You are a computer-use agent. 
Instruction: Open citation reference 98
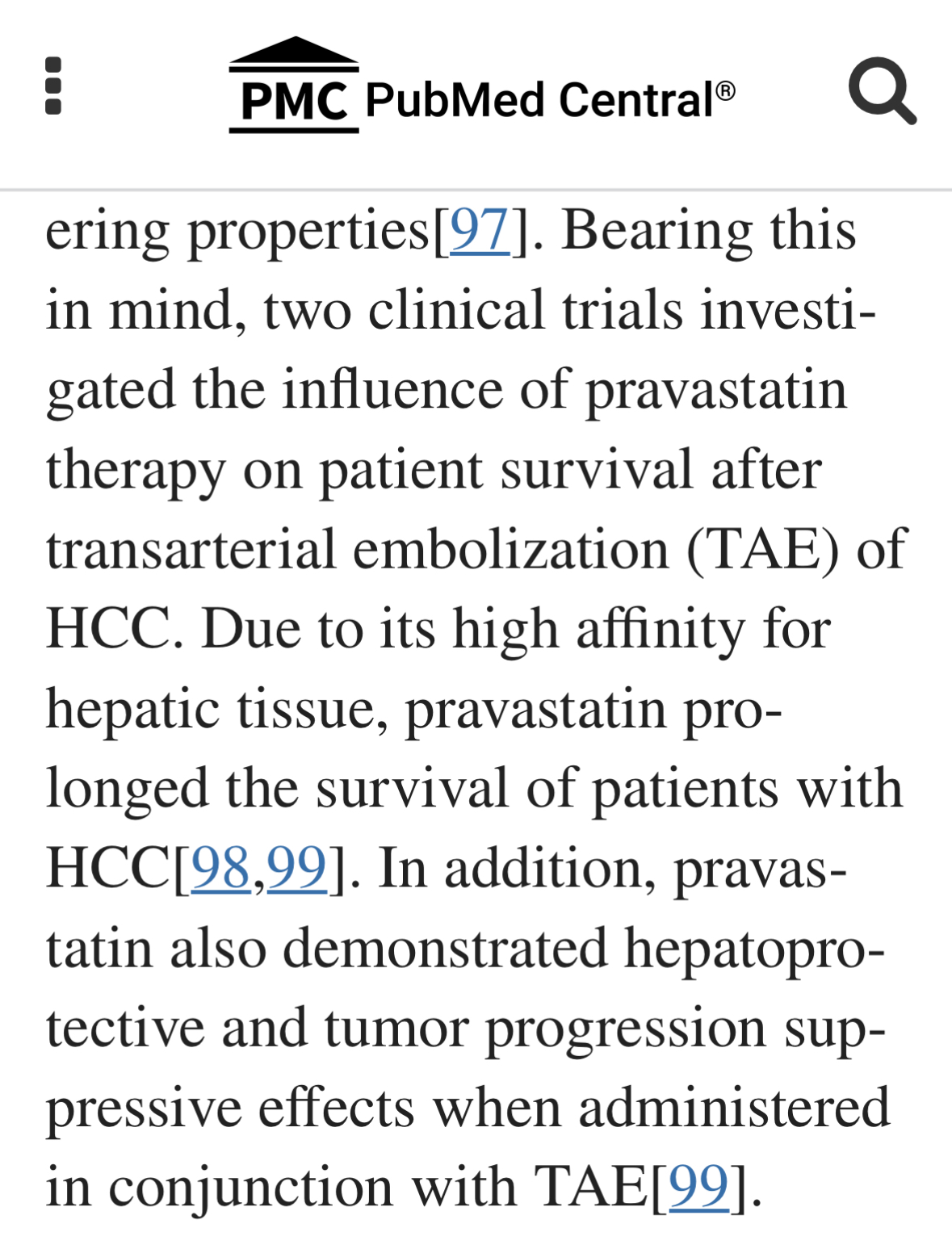coord(220,869)
